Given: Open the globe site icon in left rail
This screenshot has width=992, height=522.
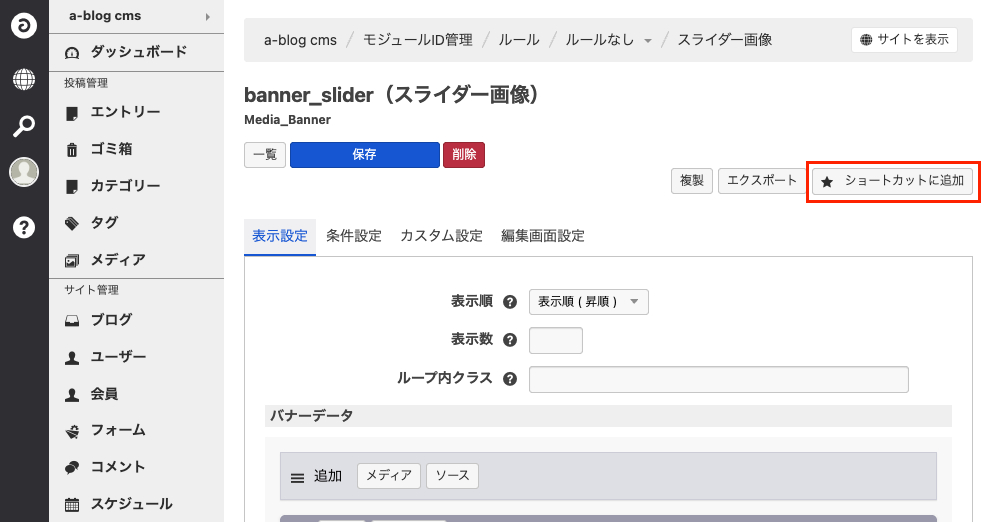Looking at the screenshot, I should pos(24,79).
